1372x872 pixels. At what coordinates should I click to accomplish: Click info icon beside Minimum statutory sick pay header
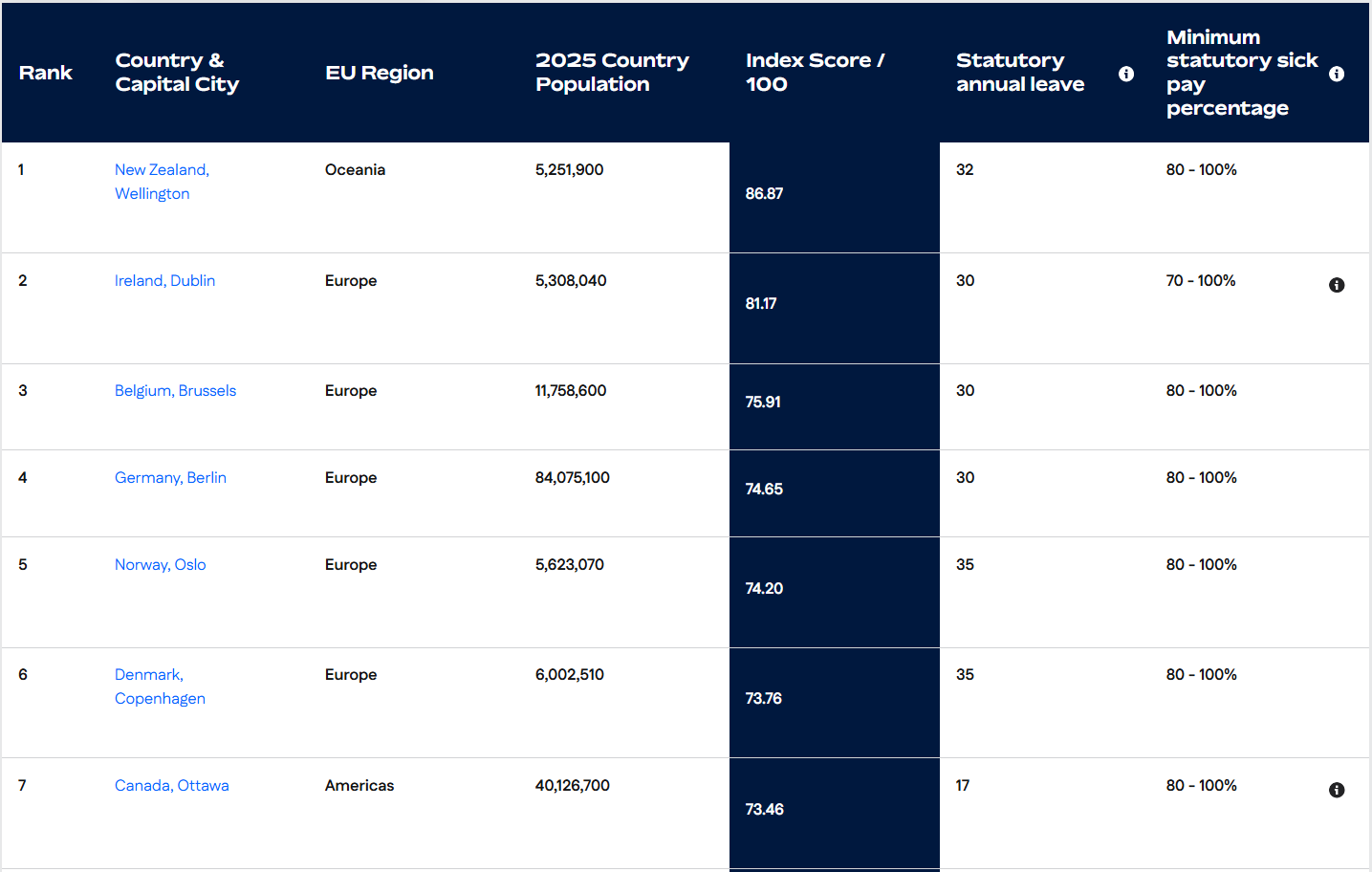tap(1337, 74)
